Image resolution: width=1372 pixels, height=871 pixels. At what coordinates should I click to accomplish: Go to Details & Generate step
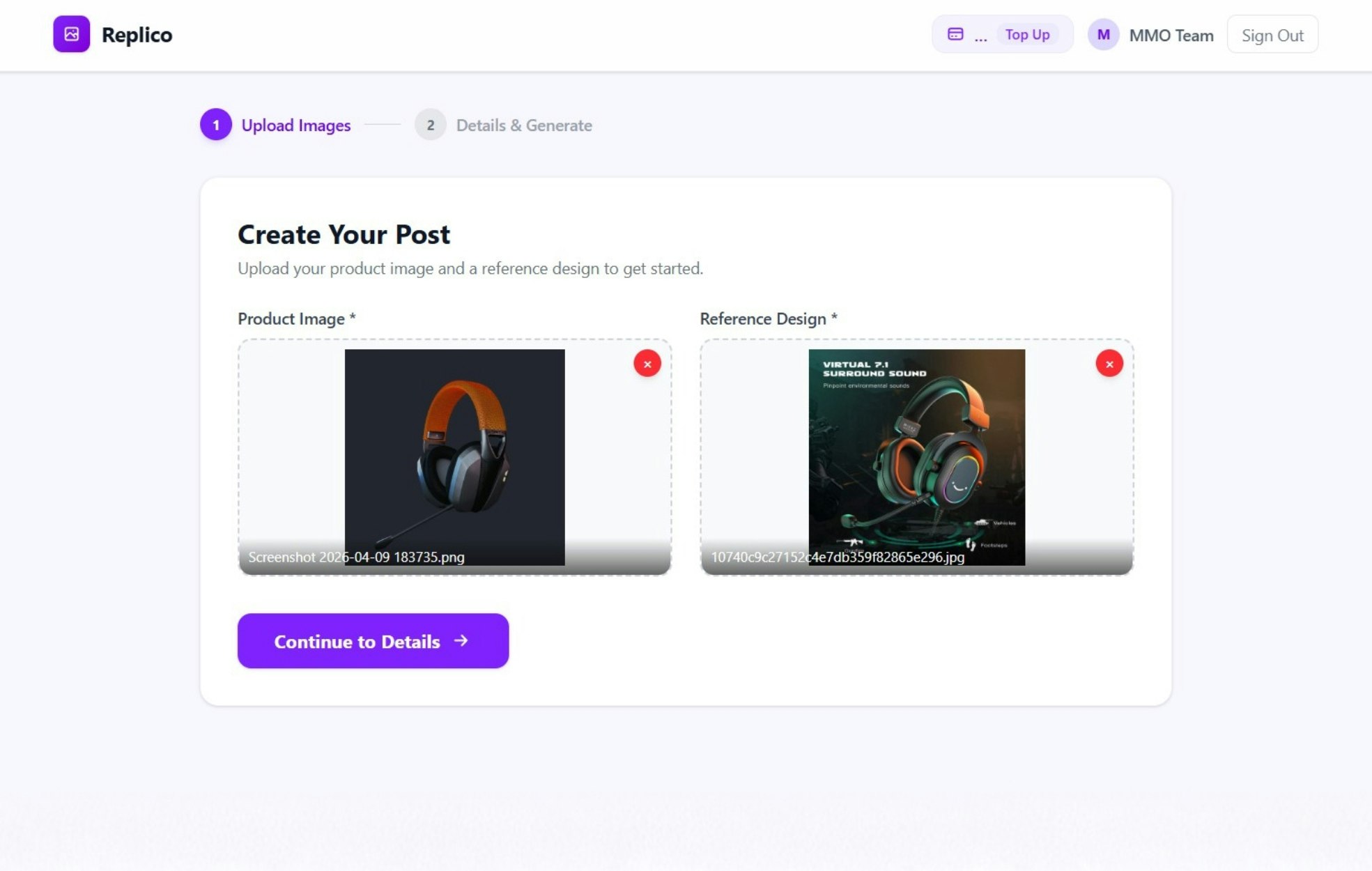[523, 125]
